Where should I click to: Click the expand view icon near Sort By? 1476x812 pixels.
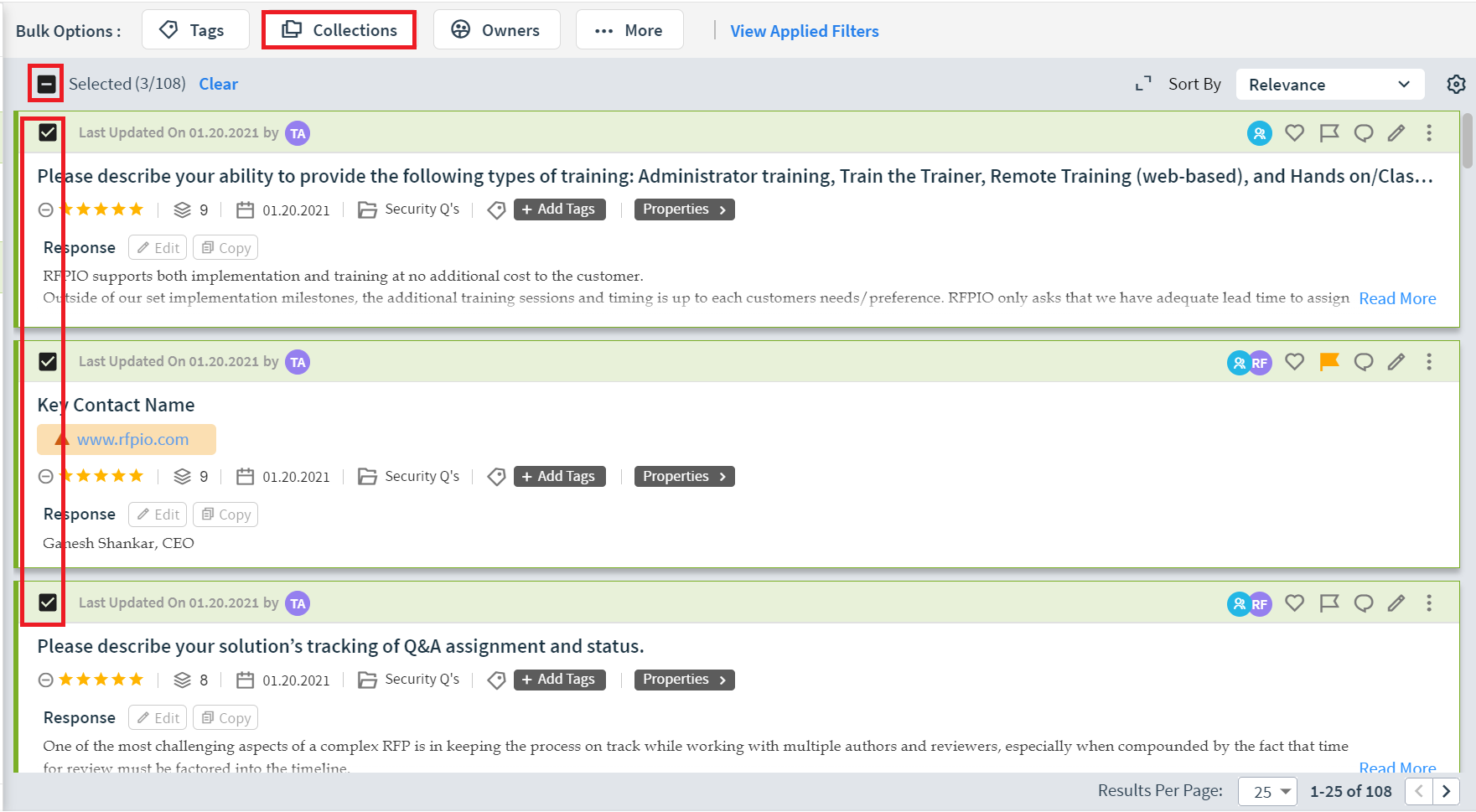click(1143, 84)
